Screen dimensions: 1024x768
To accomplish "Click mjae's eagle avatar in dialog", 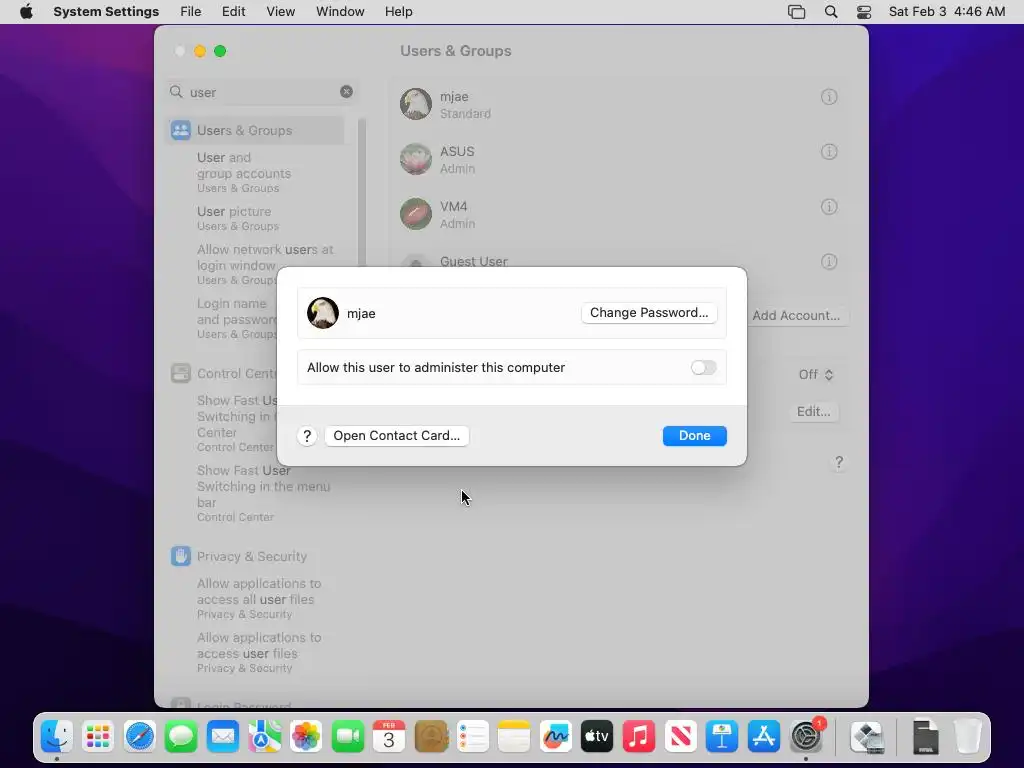I will point(323,313).
